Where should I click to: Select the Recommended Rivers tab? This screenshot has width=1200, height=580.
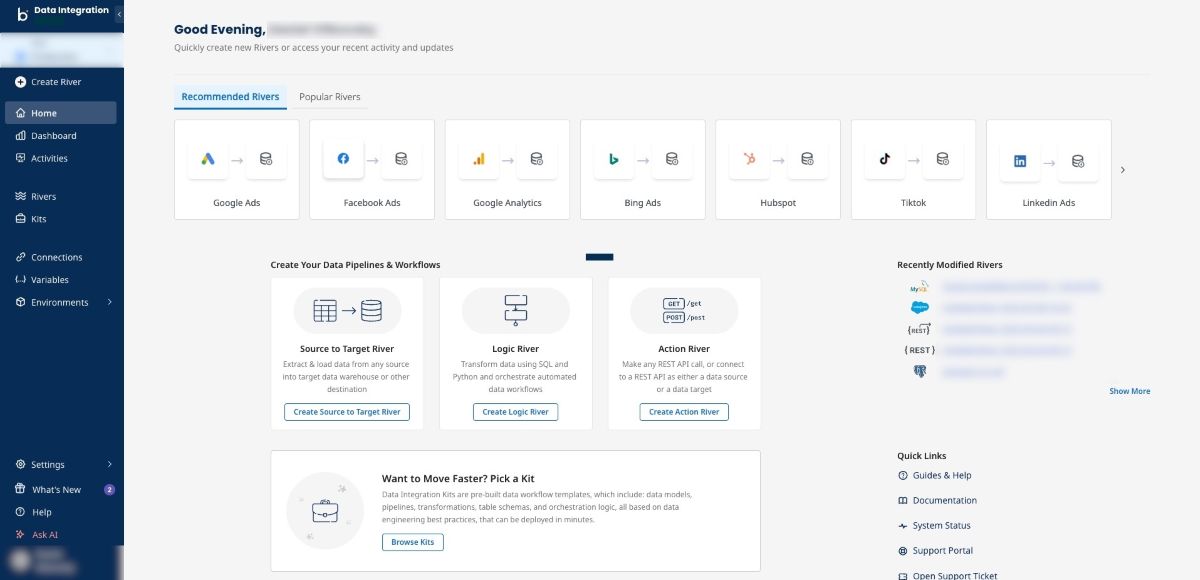tap(230, 97)
